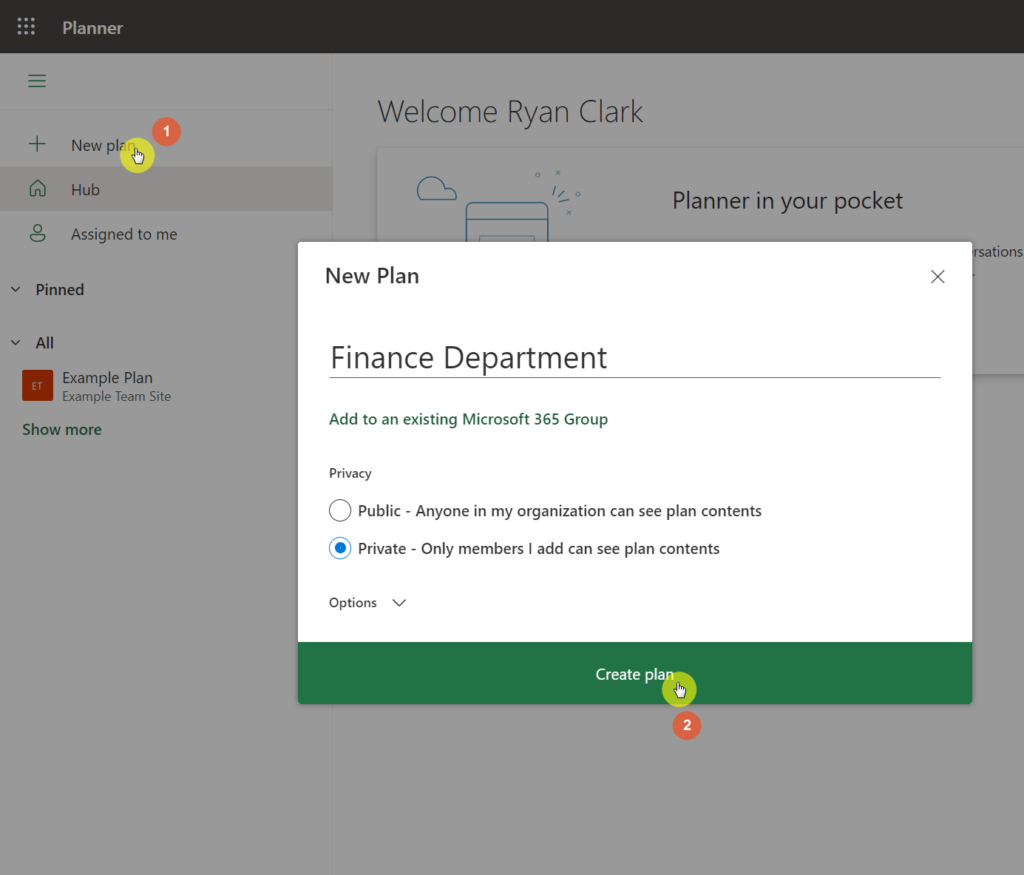Click the Planner in your pocket heading
Viewport: 1024px width, 875px height.
pyautogui.click(x=788, y=200)
